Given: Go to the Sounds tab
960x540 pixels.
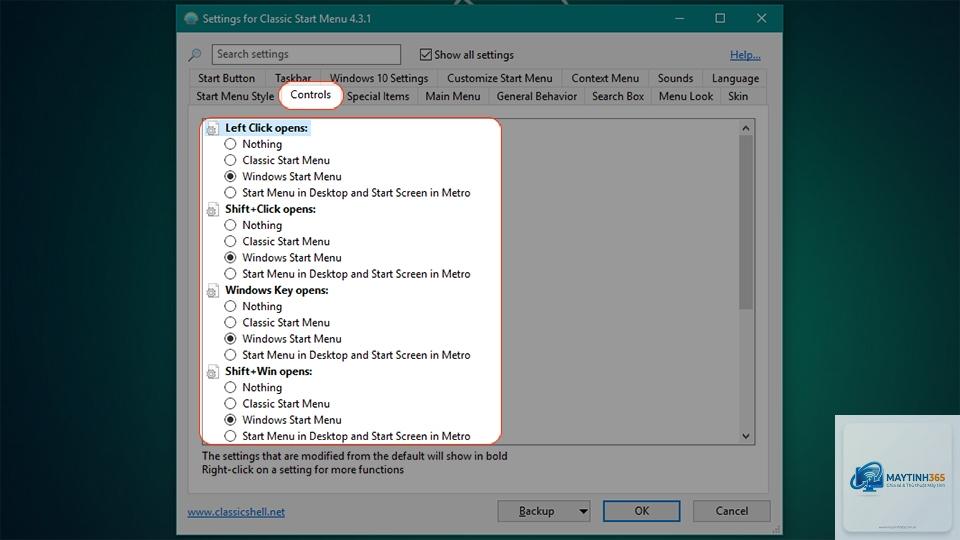Looking at the screenshot, I should [x=675, y=78].
